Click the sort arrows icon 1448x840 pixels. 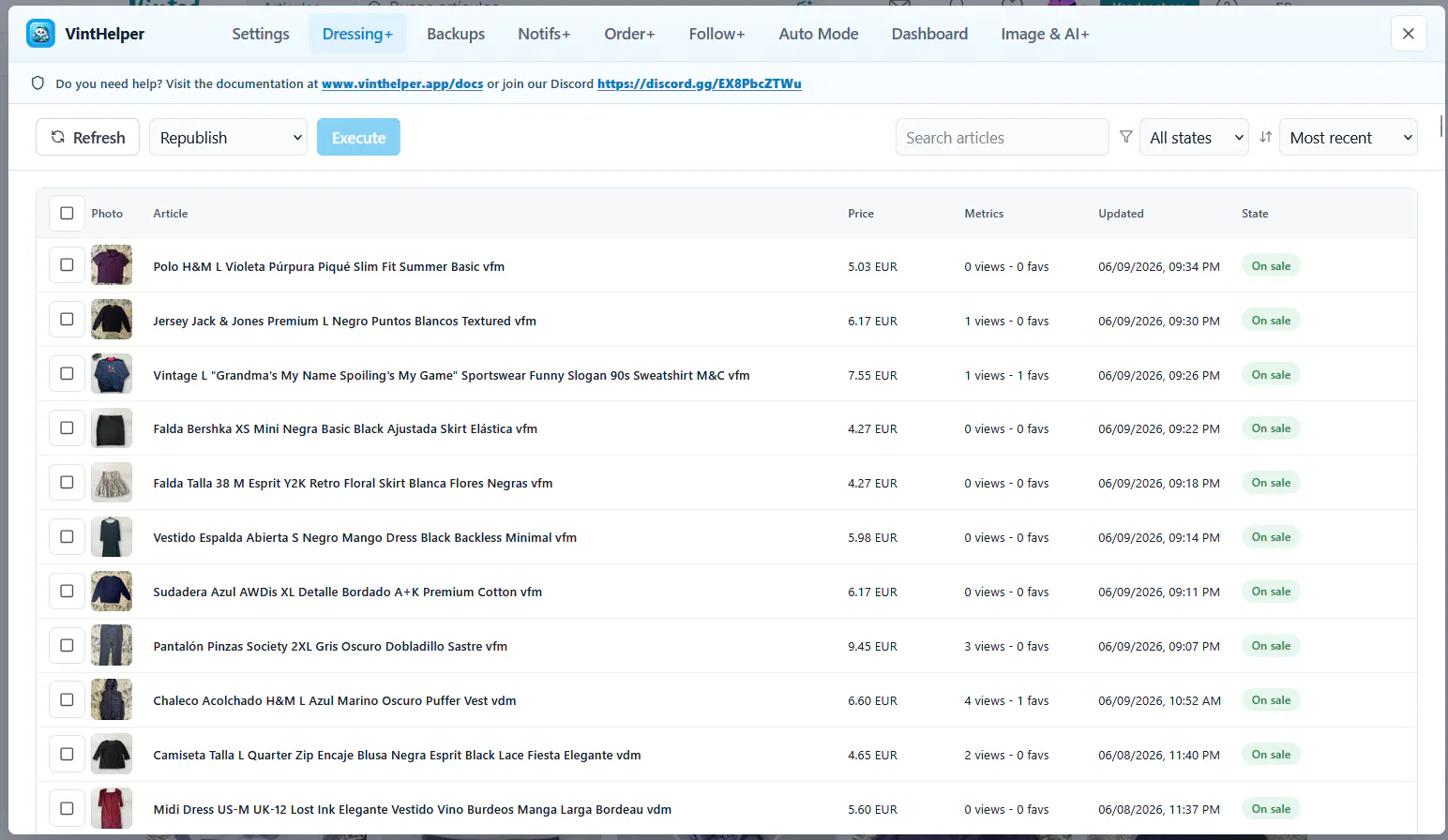pos(1265,137)
